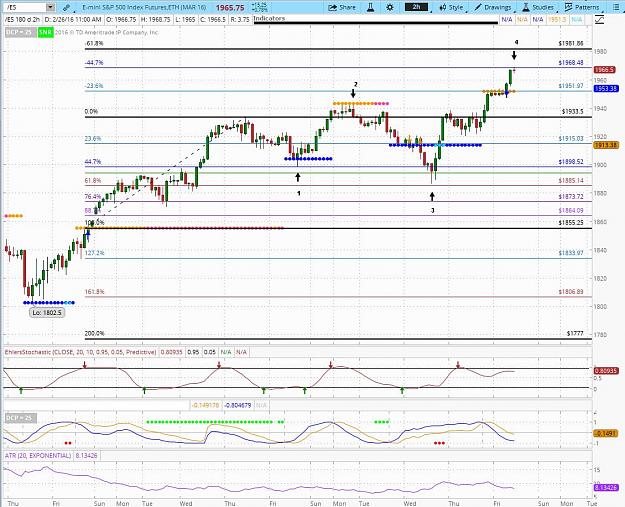
Task: Click the 1951.5 indicator value in header
Action: (557, 19)
